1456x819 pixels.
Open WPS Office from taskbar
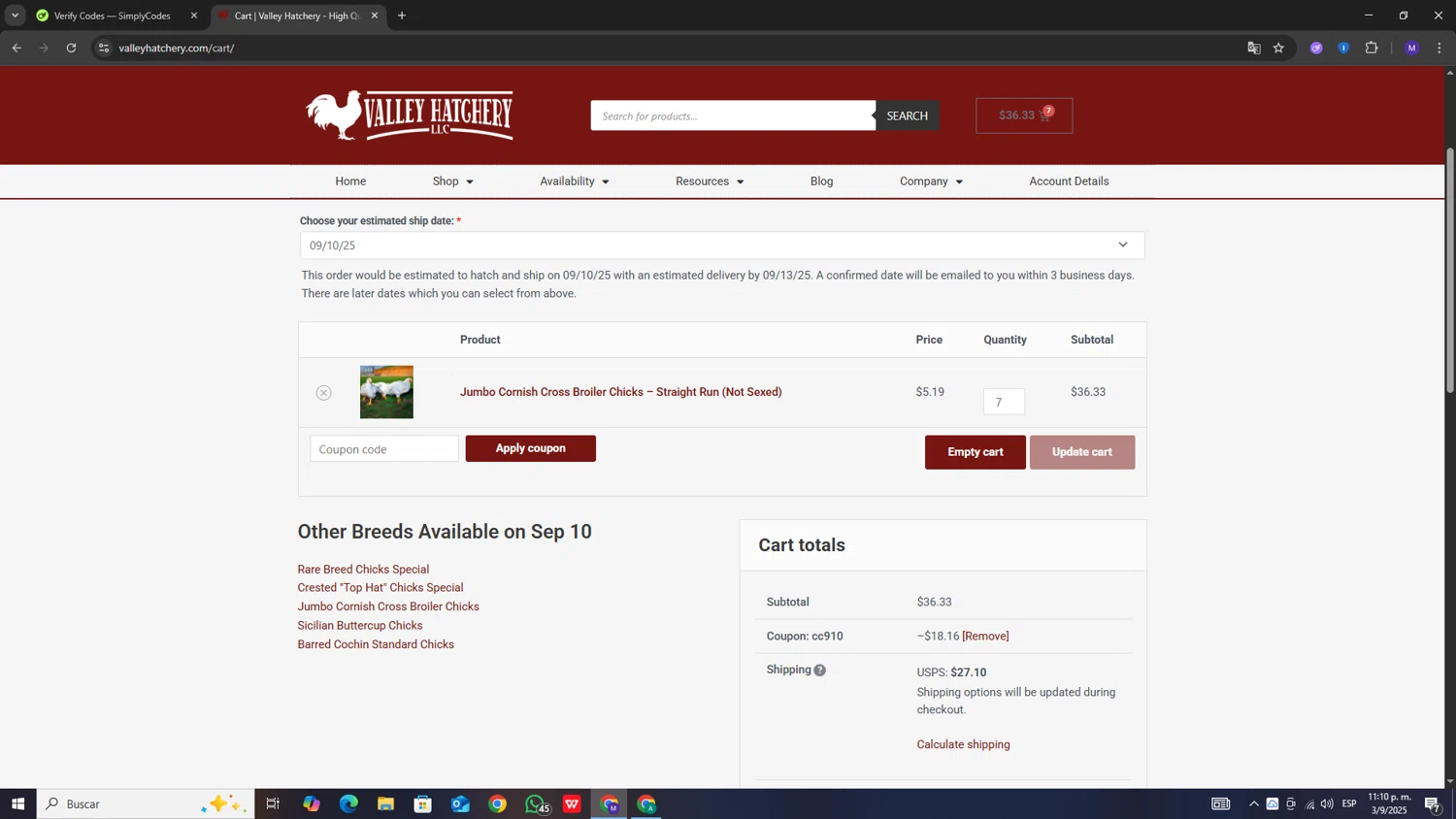(572, 803)
